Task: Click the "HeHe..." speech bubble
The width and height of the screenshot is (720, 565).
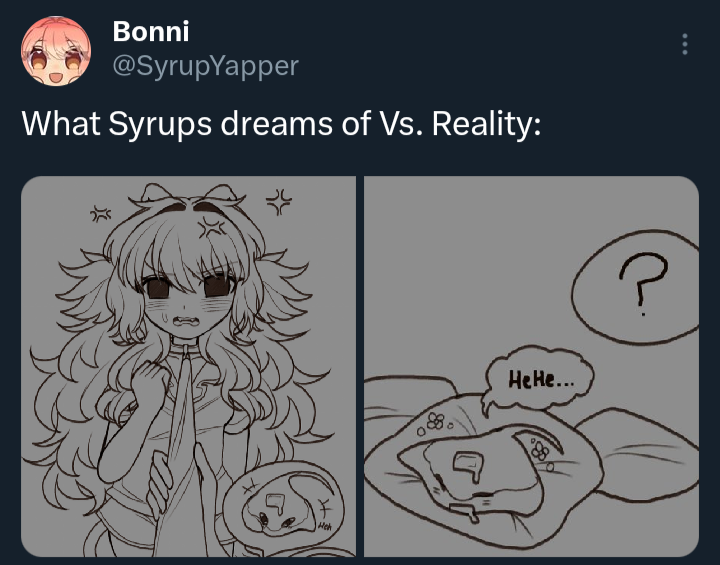Action: [x=538, y=379]
